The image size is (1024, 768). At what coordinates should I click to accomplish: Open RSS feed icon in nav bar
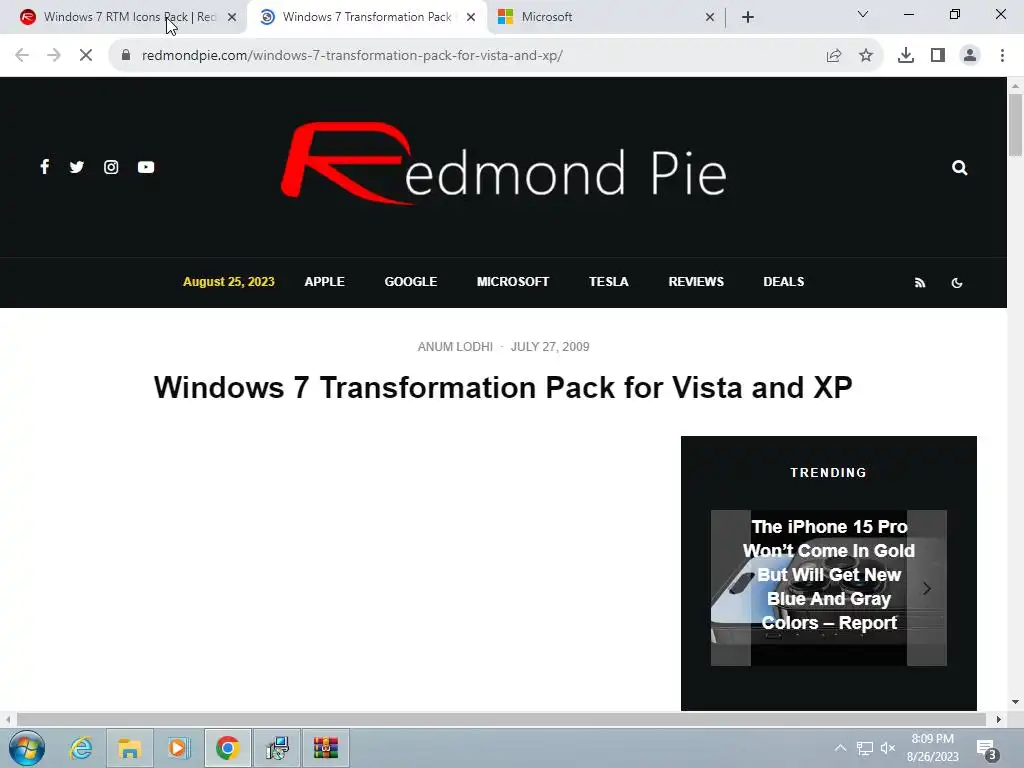[920, 283]
